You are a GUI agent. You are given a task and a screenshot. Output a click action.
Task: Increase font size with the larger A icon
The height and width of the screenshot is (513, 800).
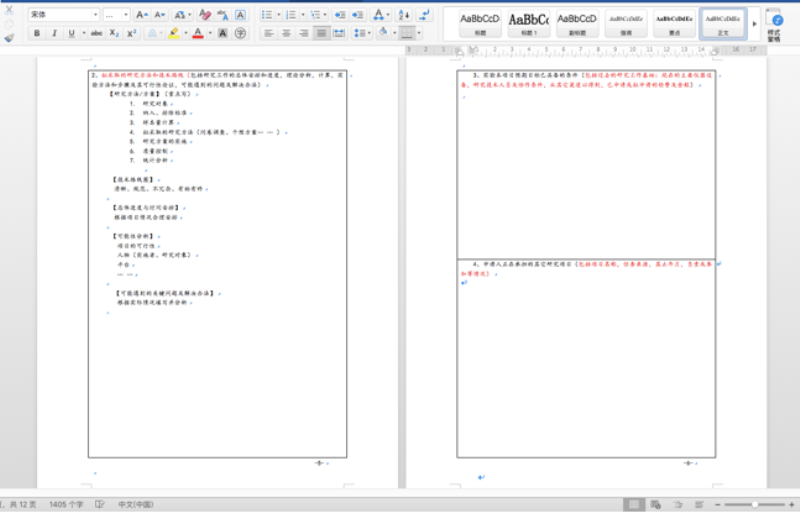click(141, 15)
